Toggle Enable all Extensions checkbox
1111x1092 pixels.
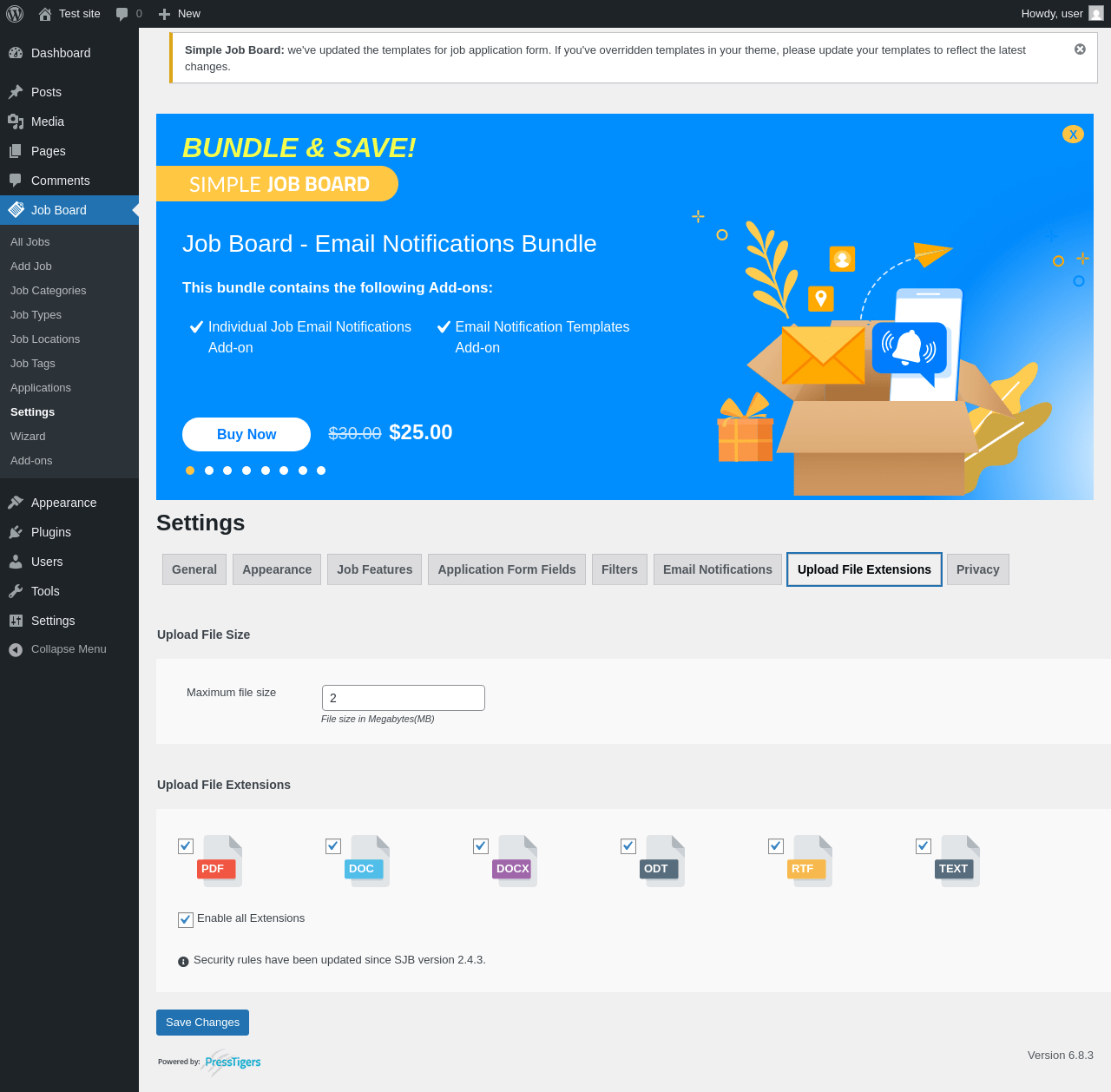pos(186,920)
